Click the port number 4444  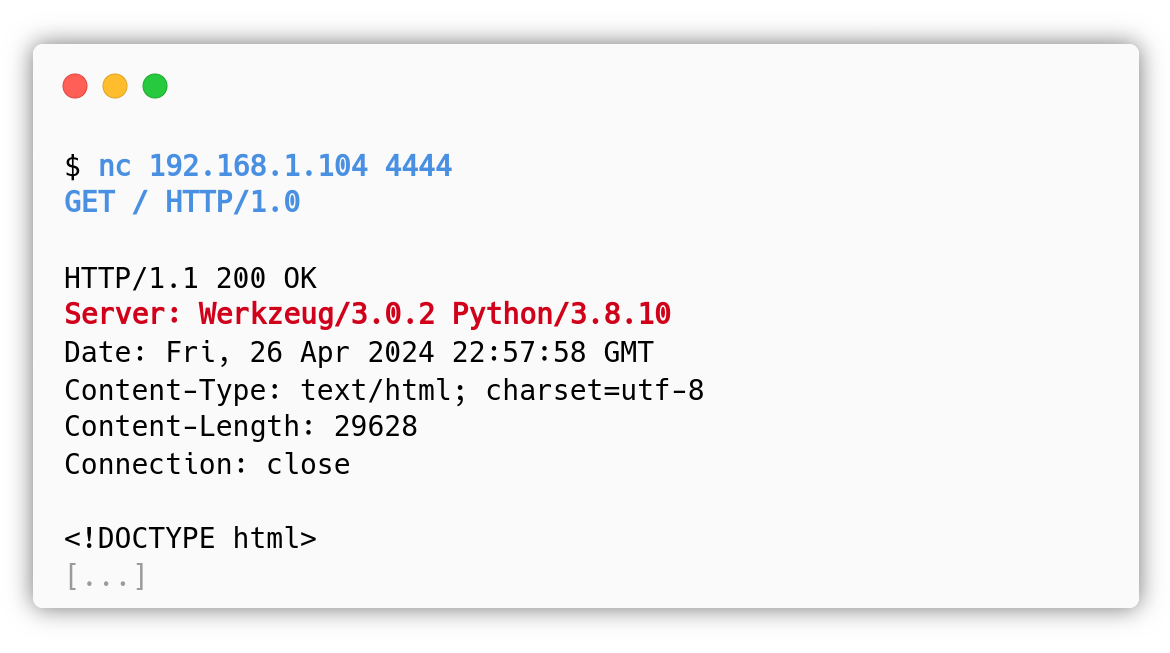pyautogui.click(x=418, y=166)
